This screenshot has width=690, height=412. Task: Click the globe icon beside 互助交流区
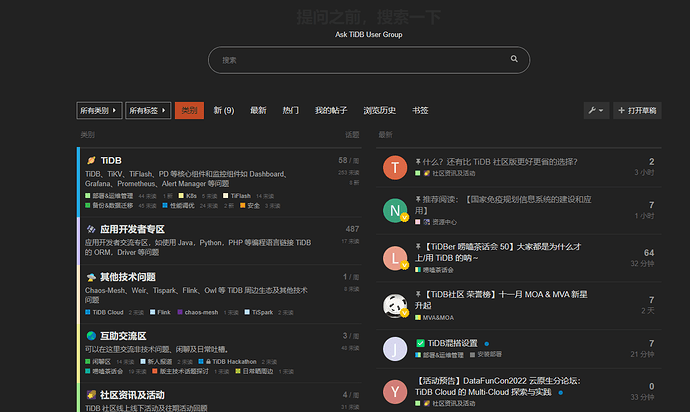(91, 336)
